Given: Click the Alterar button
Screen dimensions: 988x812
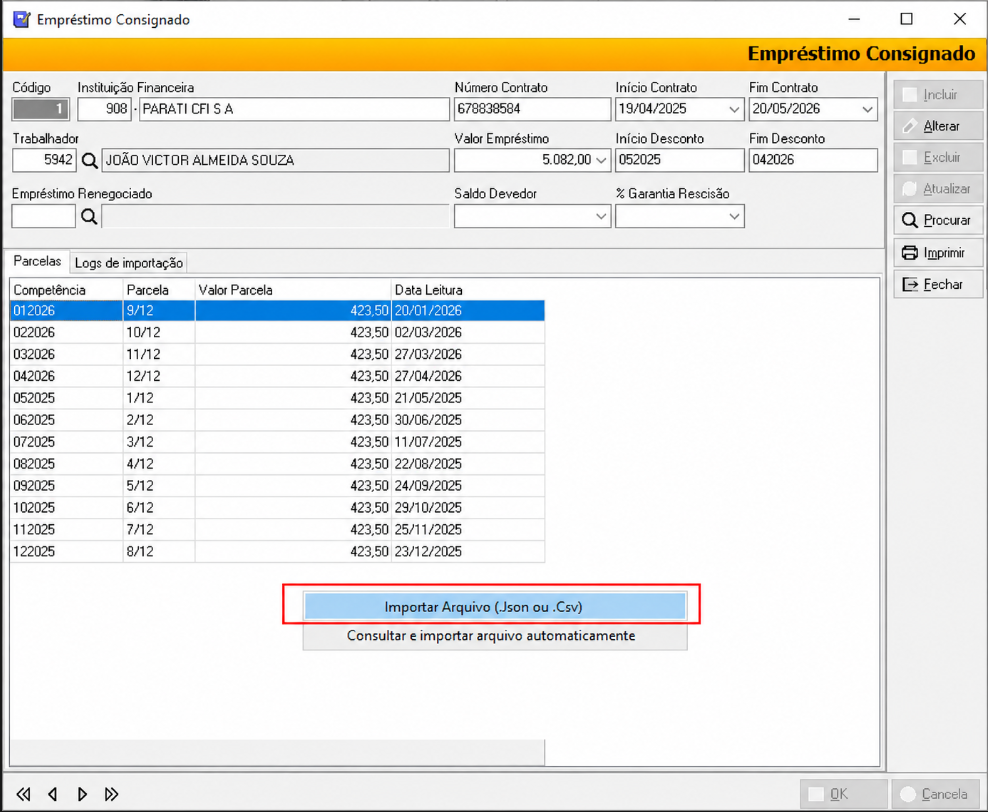Looking at the screenshot, I should point(938,126).
